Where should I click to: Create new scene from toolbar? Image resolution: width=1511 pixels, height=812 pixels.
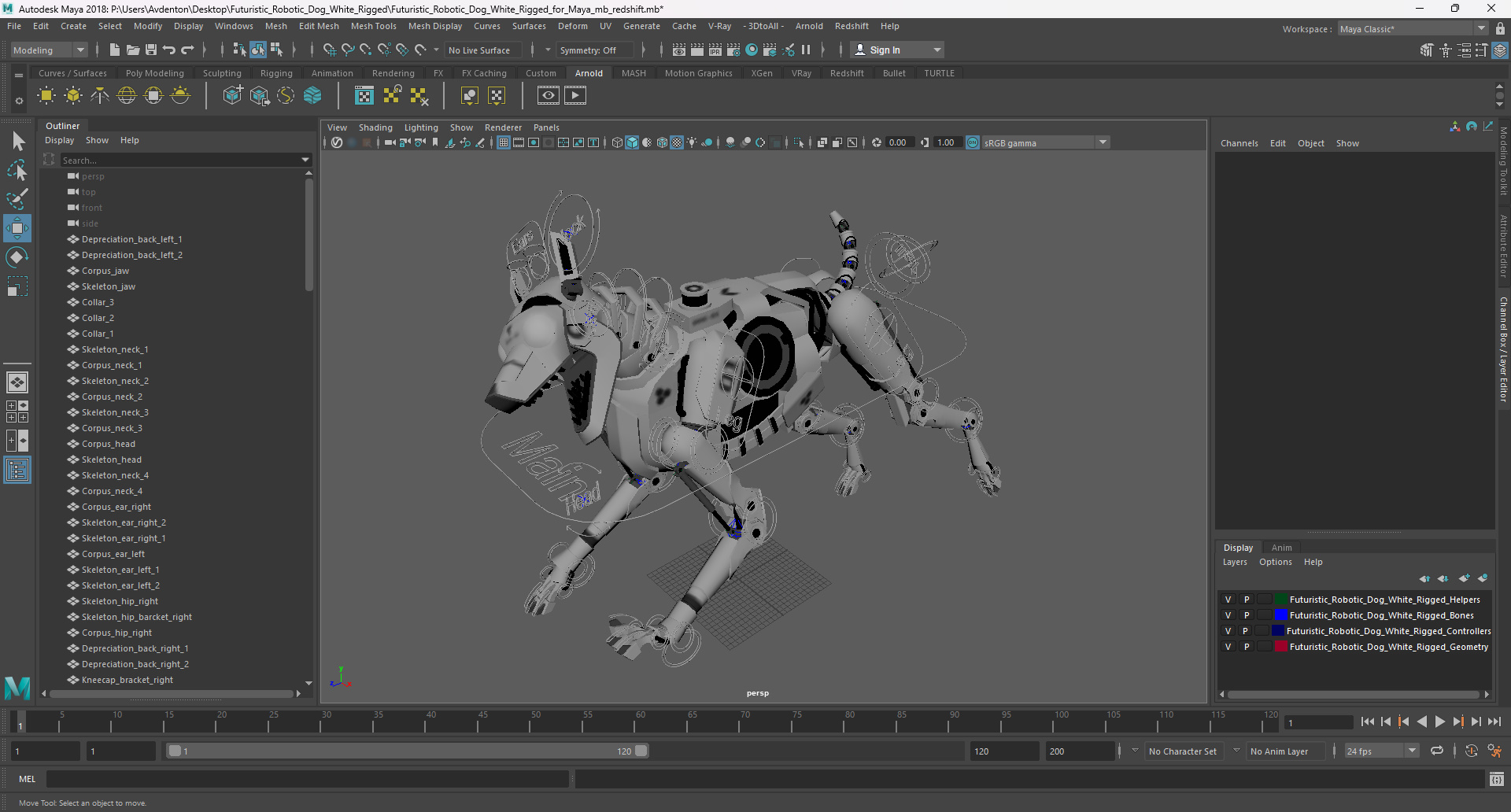pyautogui.click(x=114, y=50)
